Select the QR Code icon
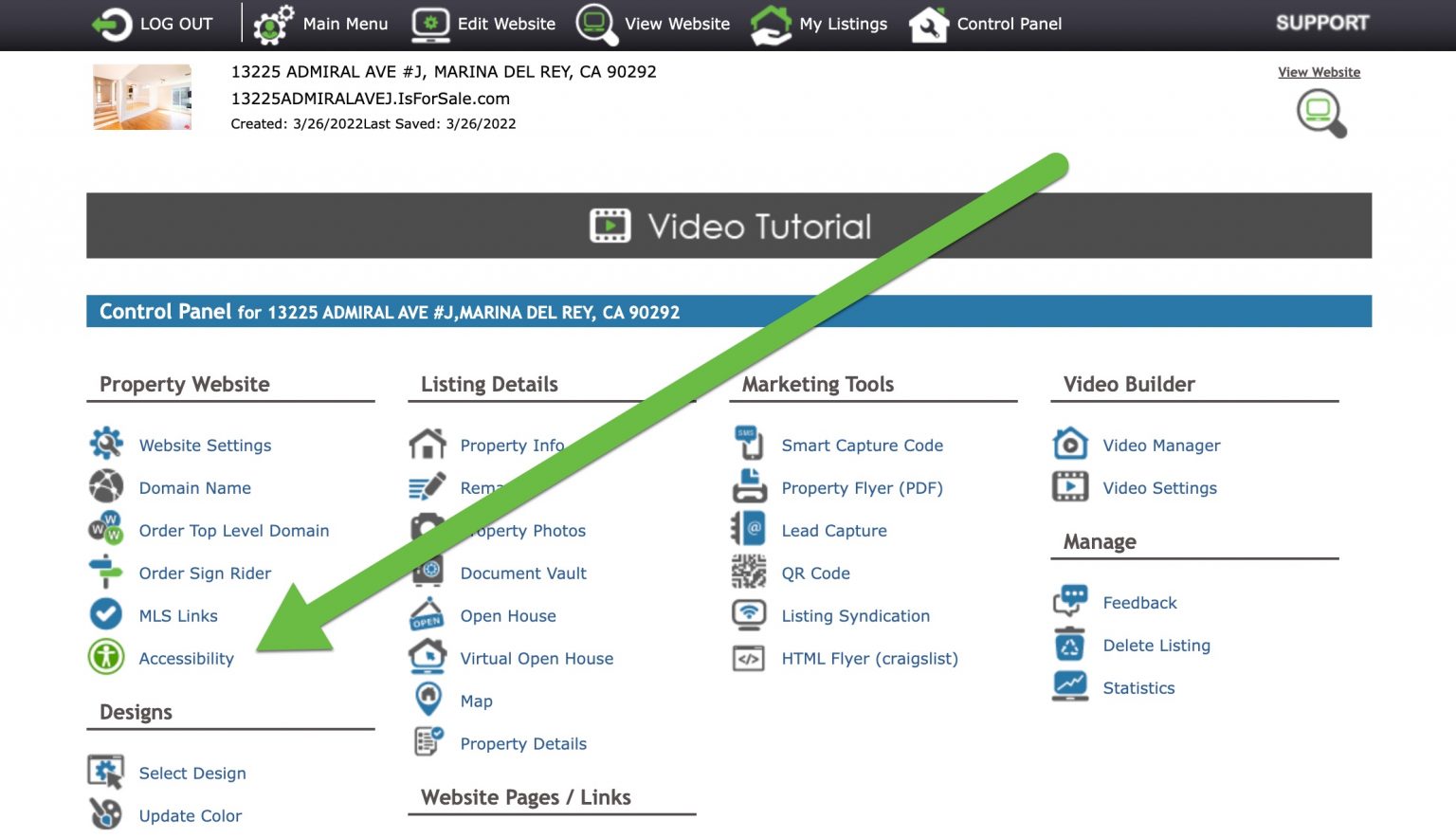 [x=750, y=573]
